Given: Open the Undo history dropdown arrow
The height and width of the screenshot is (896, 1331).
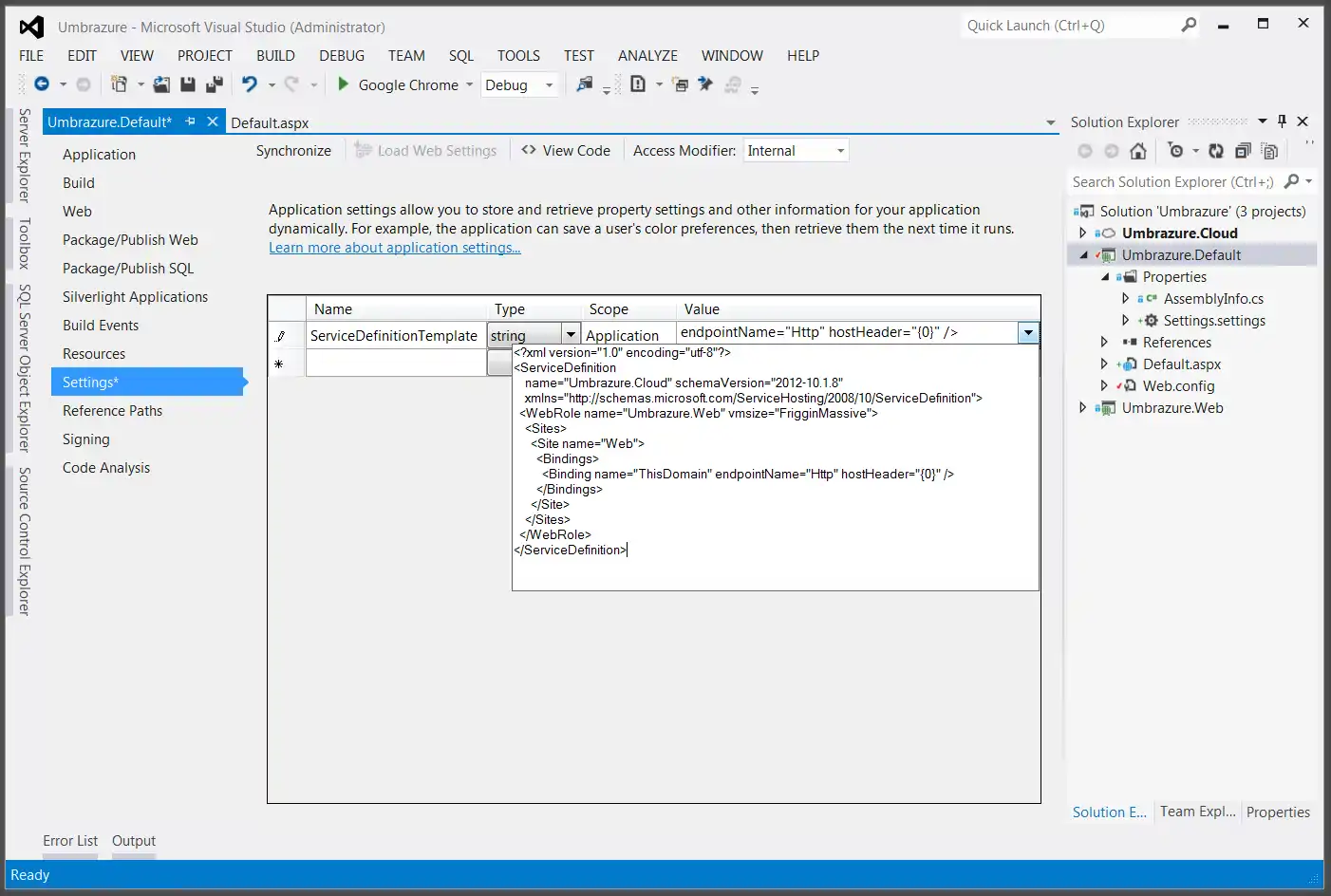Looking at the screenshot, I should pyautogui.click(x=272, y=84).
